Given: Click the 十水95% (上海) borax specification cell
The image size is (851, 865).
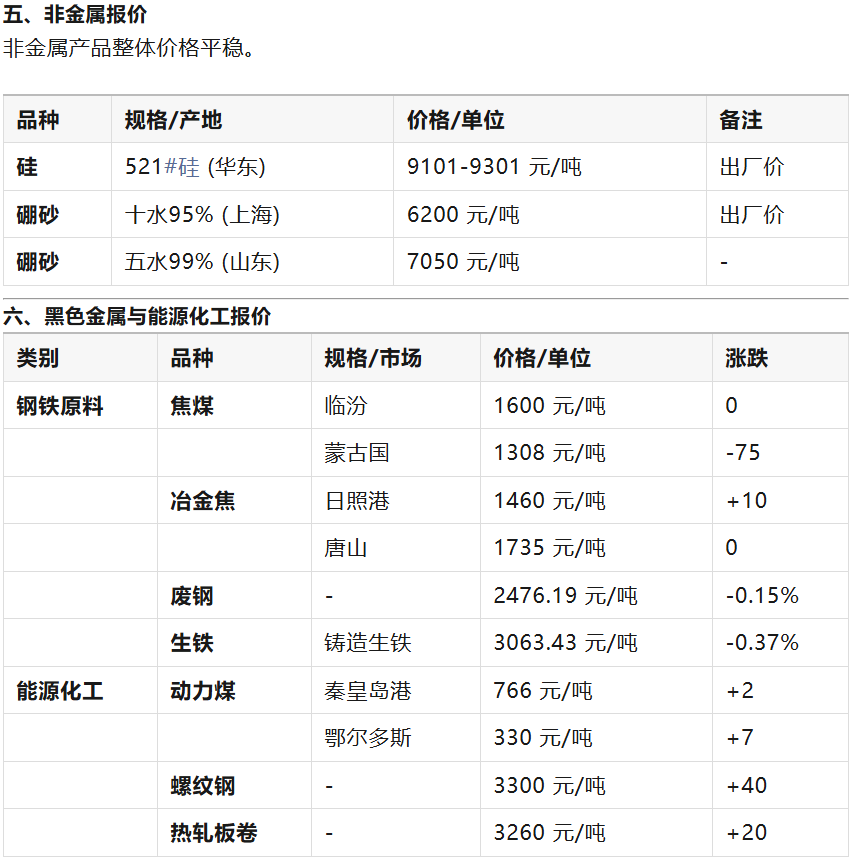Looking at the screenshot, I should [202, 215].
